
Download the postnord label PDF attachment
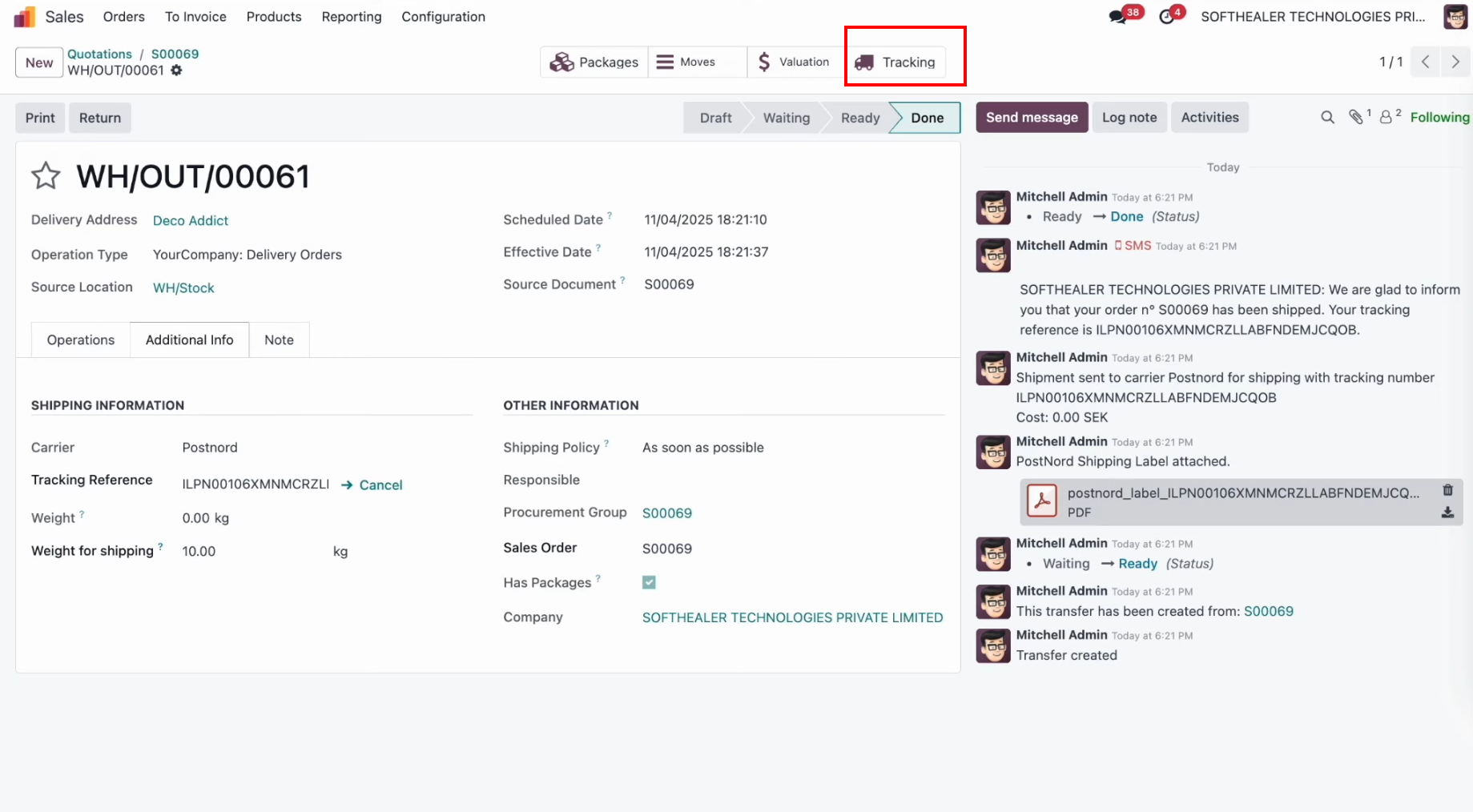click(x=1447, y=513)
